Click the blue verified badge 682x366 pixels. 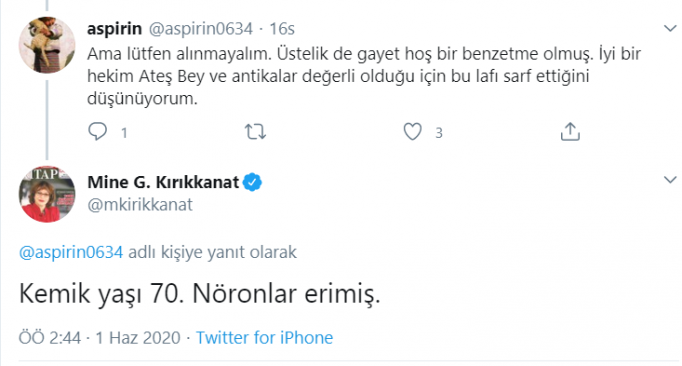click(252, 182)
